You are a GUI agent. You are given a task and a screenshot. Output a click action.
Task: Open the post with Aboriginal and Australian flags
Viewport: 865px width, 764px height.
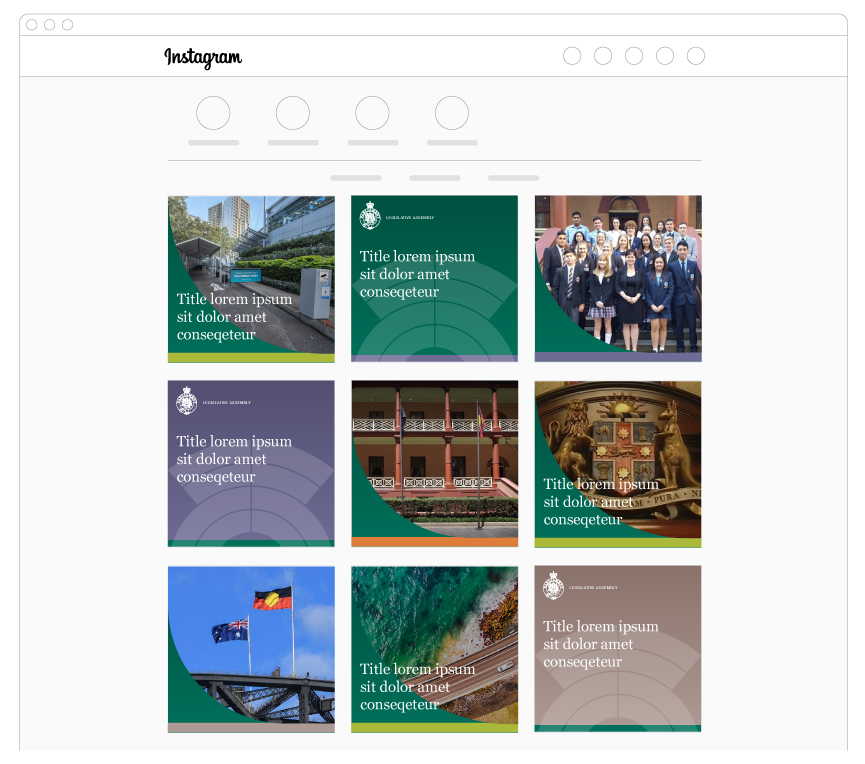251,649
